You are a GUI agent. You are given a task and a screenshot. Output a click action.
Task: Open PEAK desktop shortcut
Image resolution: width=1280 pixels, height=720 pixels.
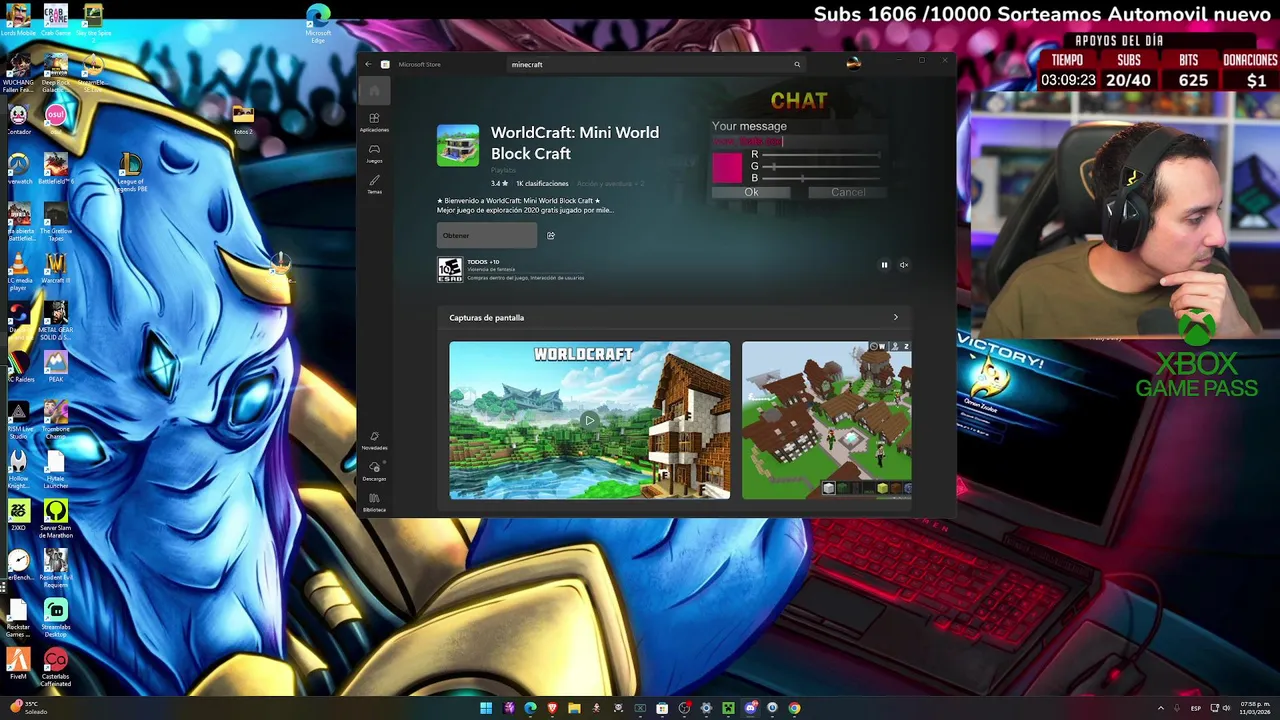pyautogui.click(x=56, y=366)
